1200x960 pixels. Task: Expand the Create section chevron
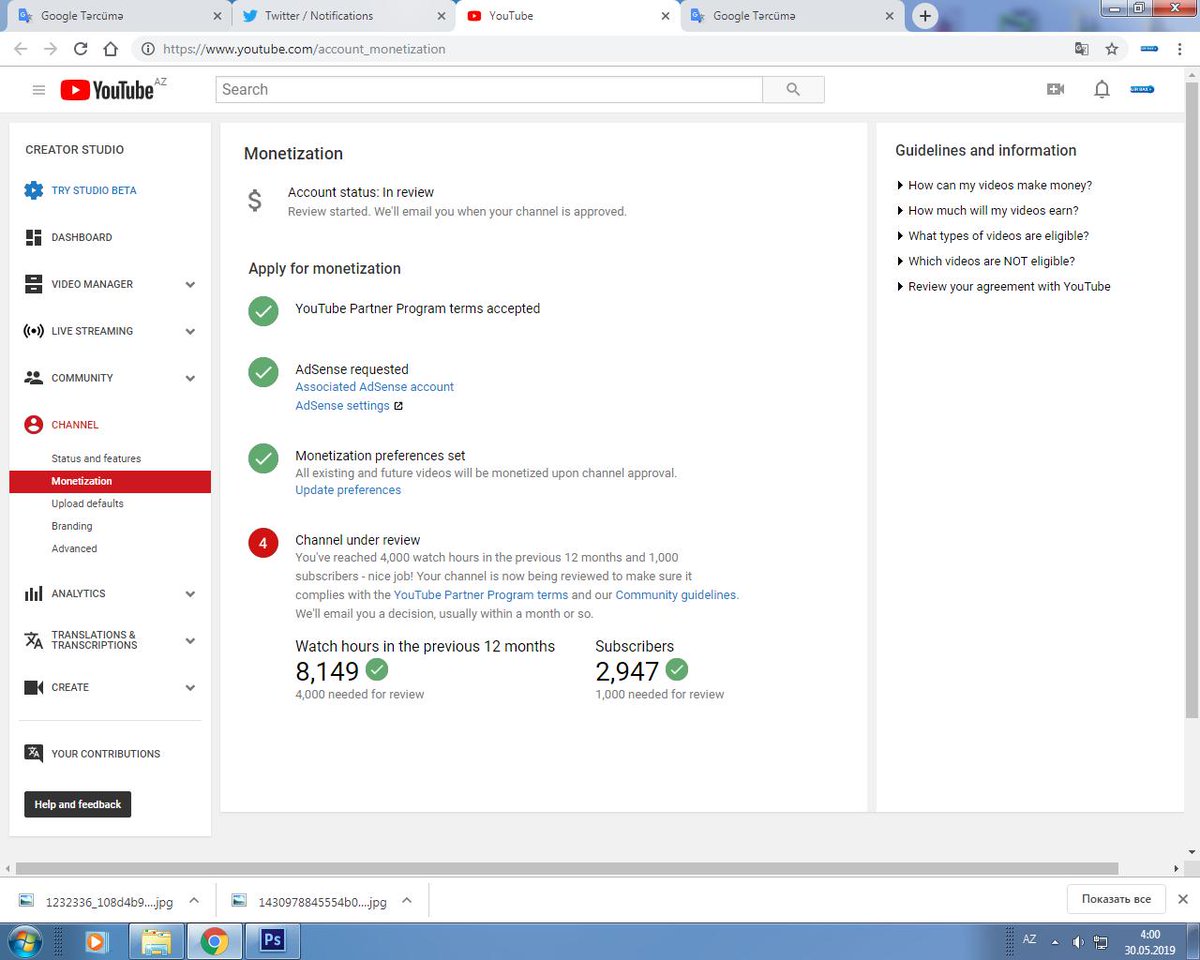tap(190, 688)
